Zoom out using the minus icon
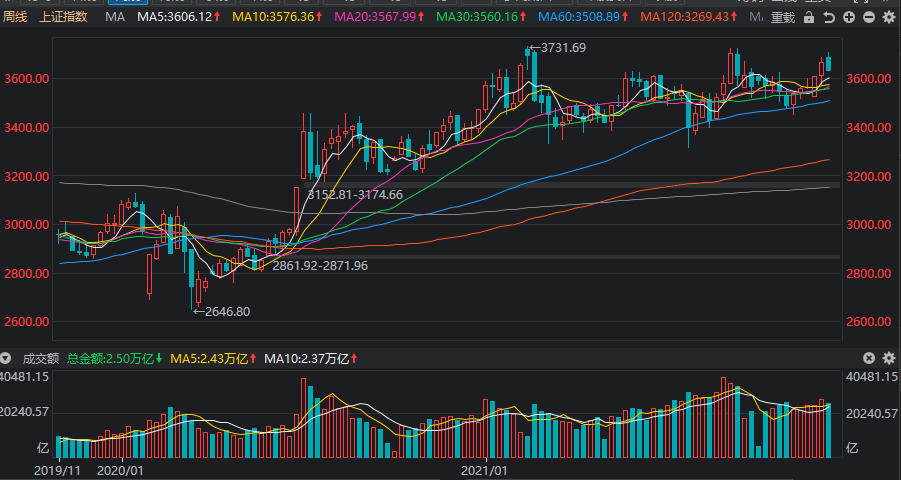This screenshot has width=901, height=480. [x=867, y=18]
